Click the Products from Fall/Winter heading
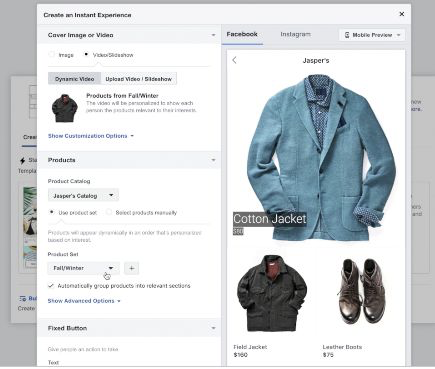Viewport: 435px width, 369px height. [x=122, y=96]
